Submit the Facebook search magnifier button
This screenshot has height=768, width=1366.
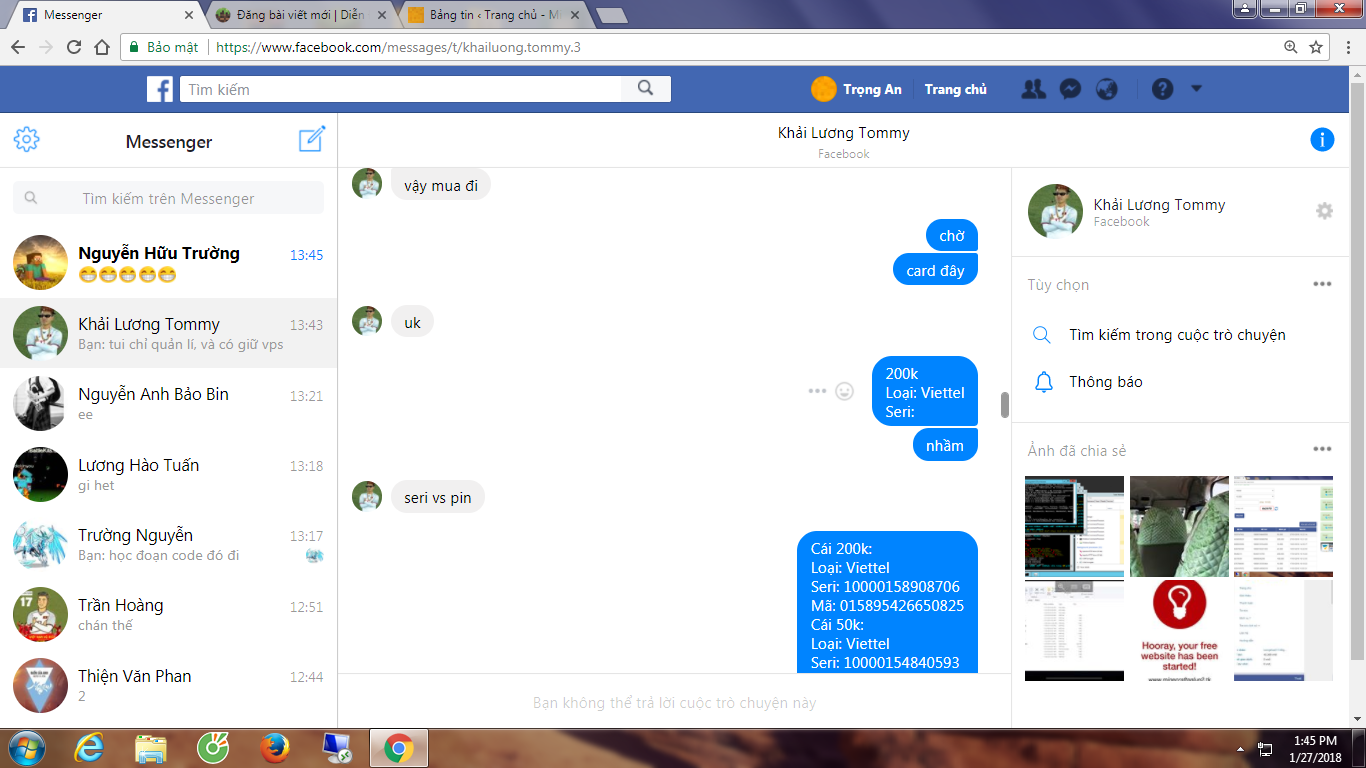click(646, 89)
